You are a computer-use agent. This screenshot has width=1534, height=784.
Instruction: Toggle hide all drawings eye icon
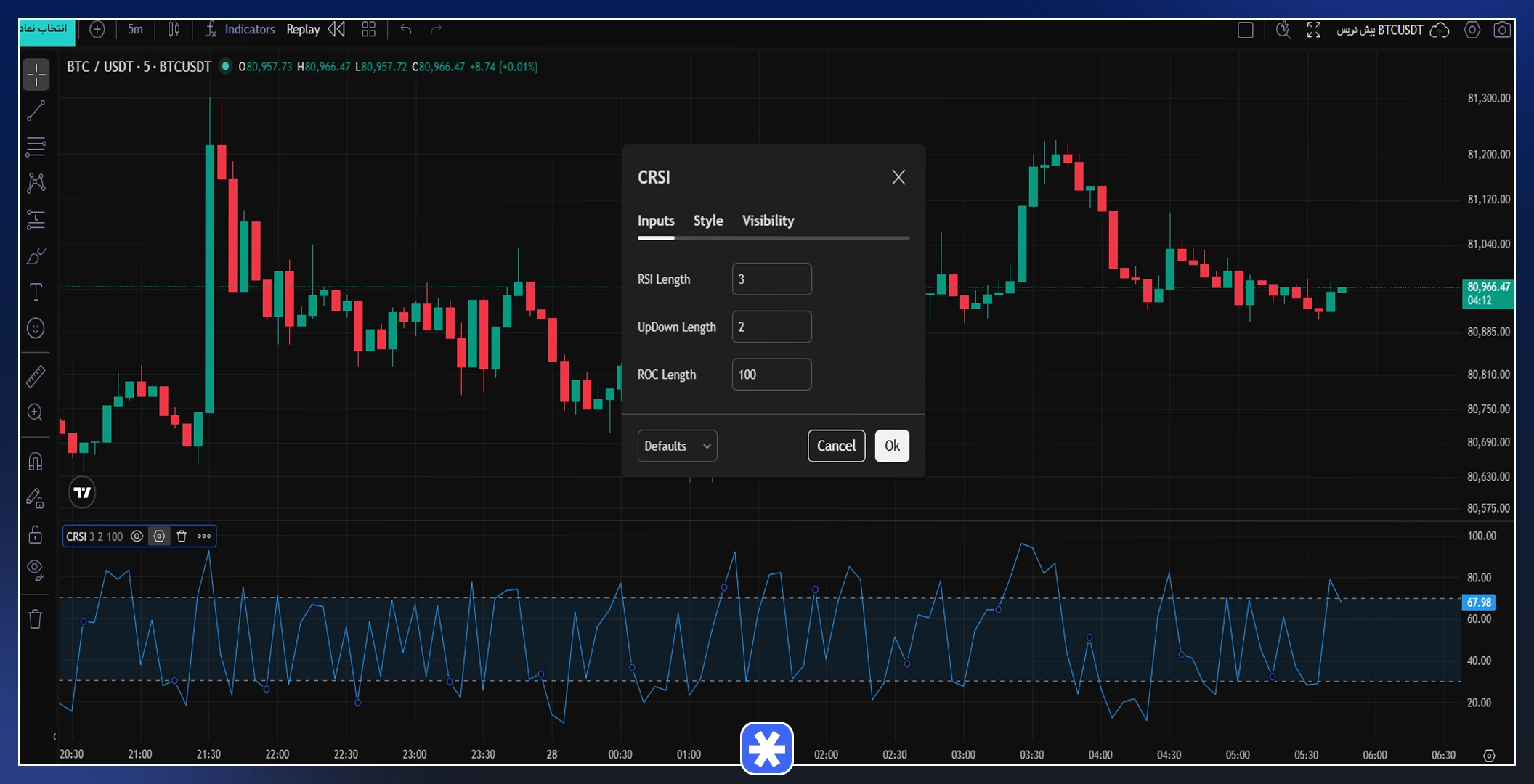(36, 570)
